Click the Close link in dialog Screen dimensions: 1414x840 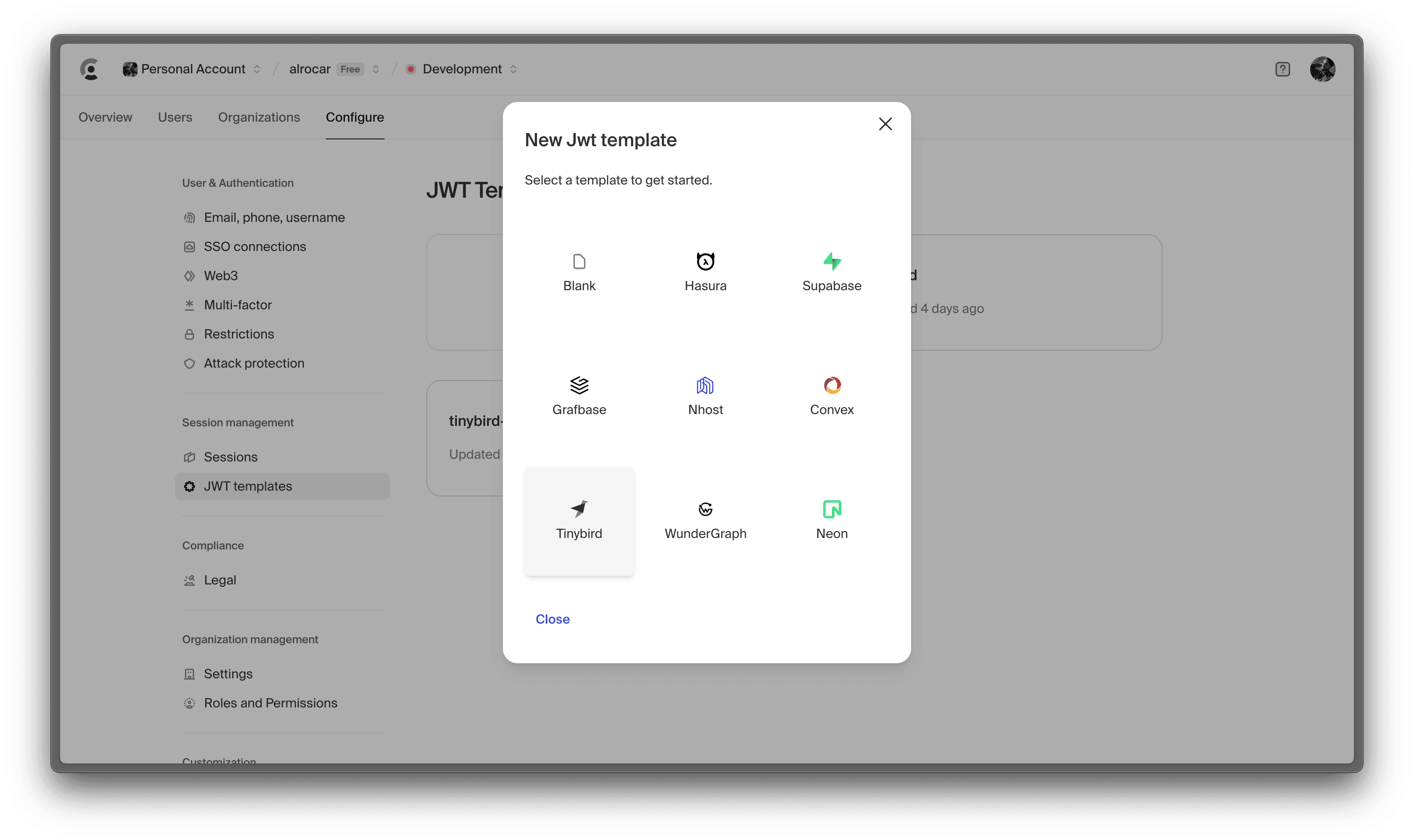pyautogui.click(x=553, y=619)
